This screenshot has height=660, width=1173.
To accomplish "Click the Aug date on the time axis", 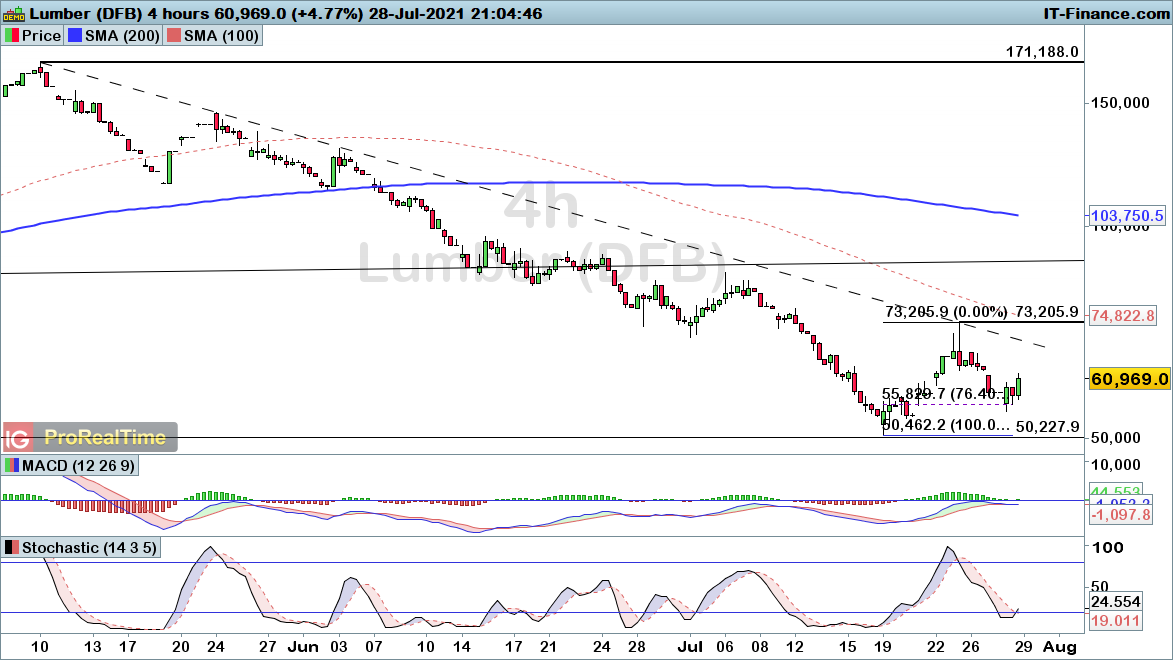I will (x=1060, y=647).
